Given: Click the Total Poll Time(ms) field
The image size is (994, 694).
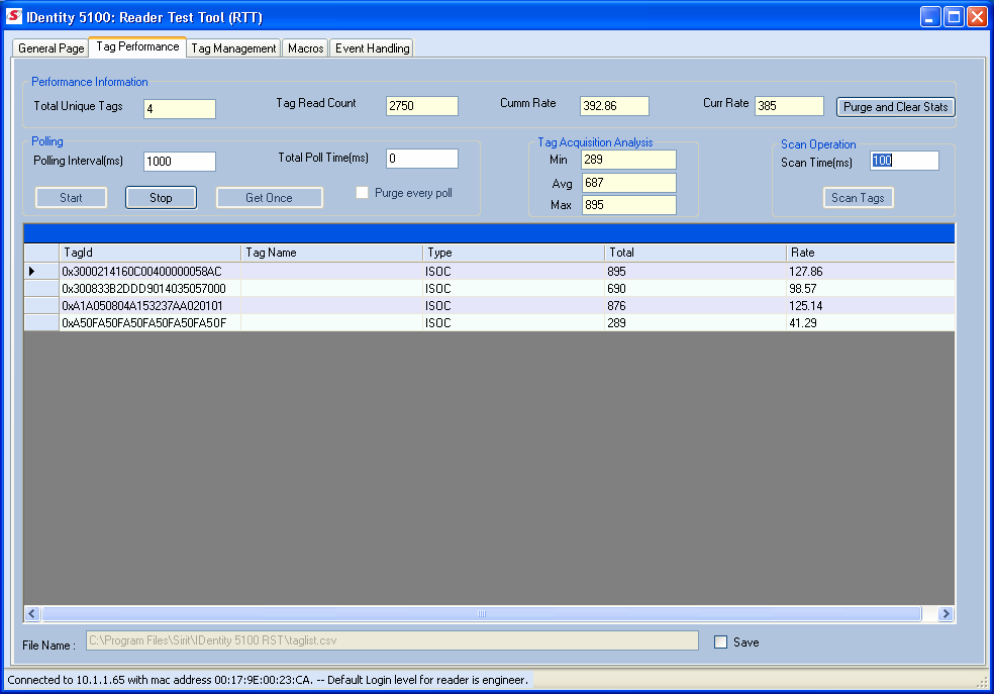Looking at the screenshot, I should (422, 158).
